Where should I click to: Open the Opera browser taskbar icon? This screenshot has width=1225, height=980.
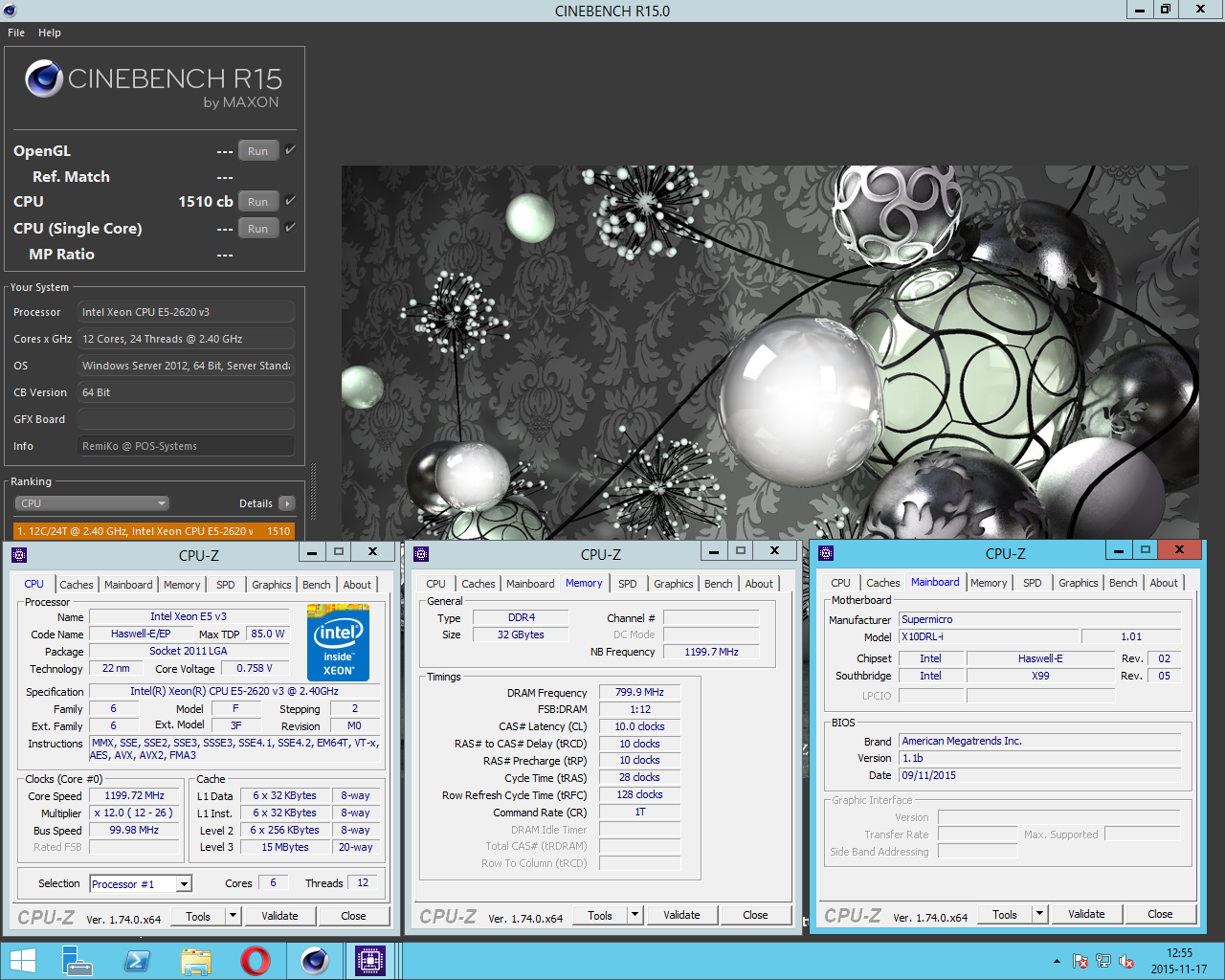point(256,961)
